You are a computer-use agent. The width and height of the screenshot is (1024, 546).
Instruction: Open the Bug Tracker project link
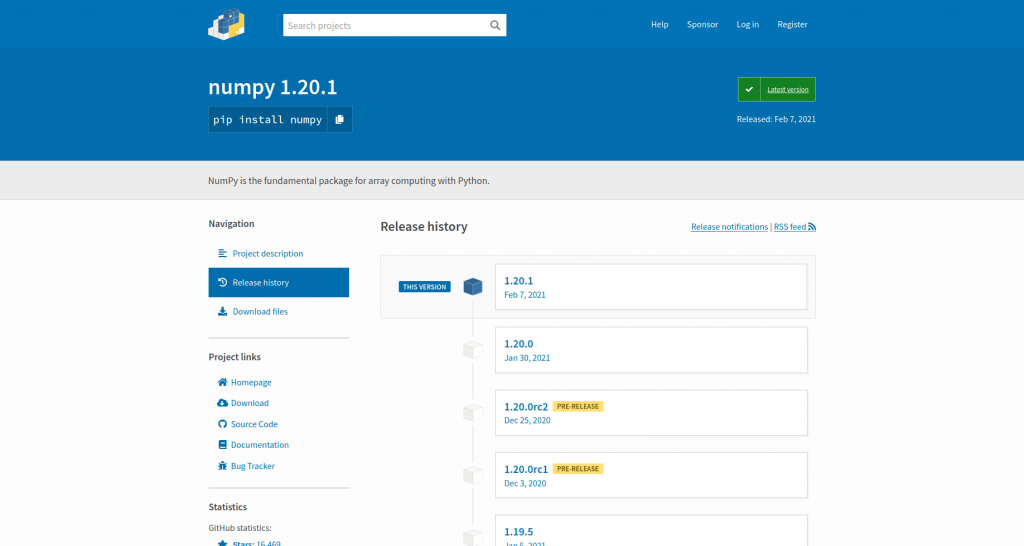(x=252, y=466)
